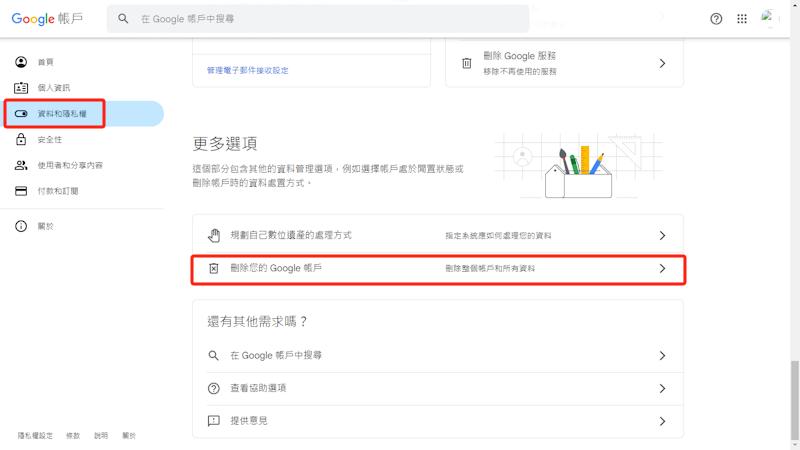Open the Google apps grid launcher
Image resolution: width=800 pixels, height=450 pixels.
pyautogui.click(x=742, y=19)
